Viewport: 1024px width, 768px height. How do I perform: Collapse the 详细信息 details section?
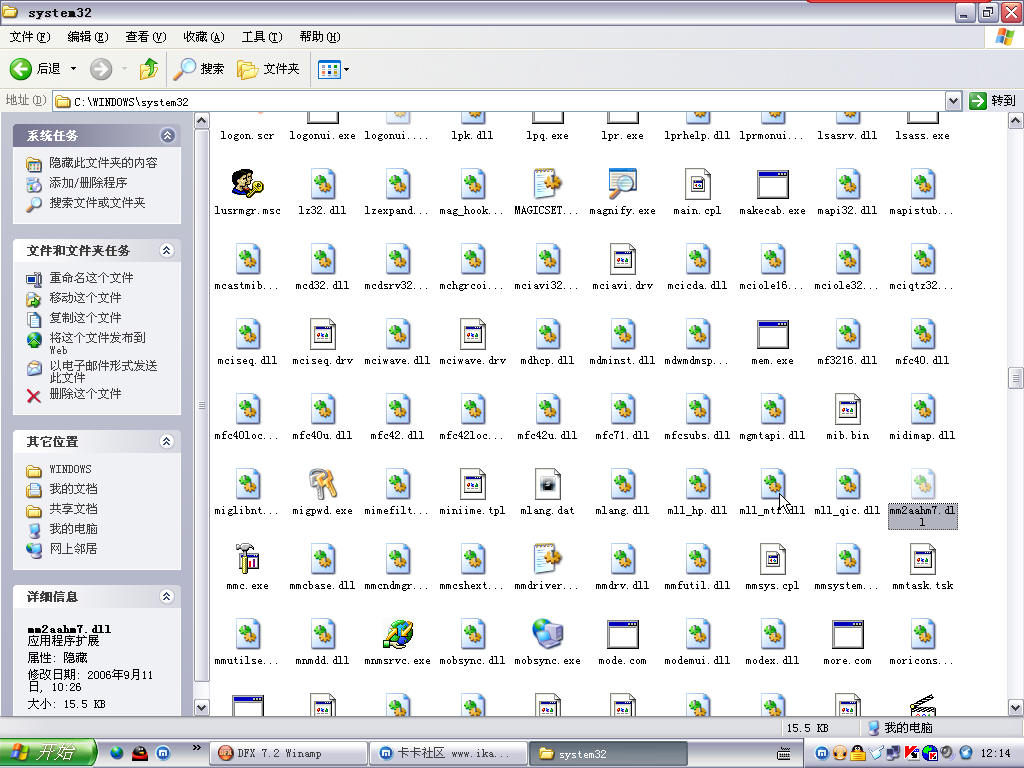(x=167, y=596)
